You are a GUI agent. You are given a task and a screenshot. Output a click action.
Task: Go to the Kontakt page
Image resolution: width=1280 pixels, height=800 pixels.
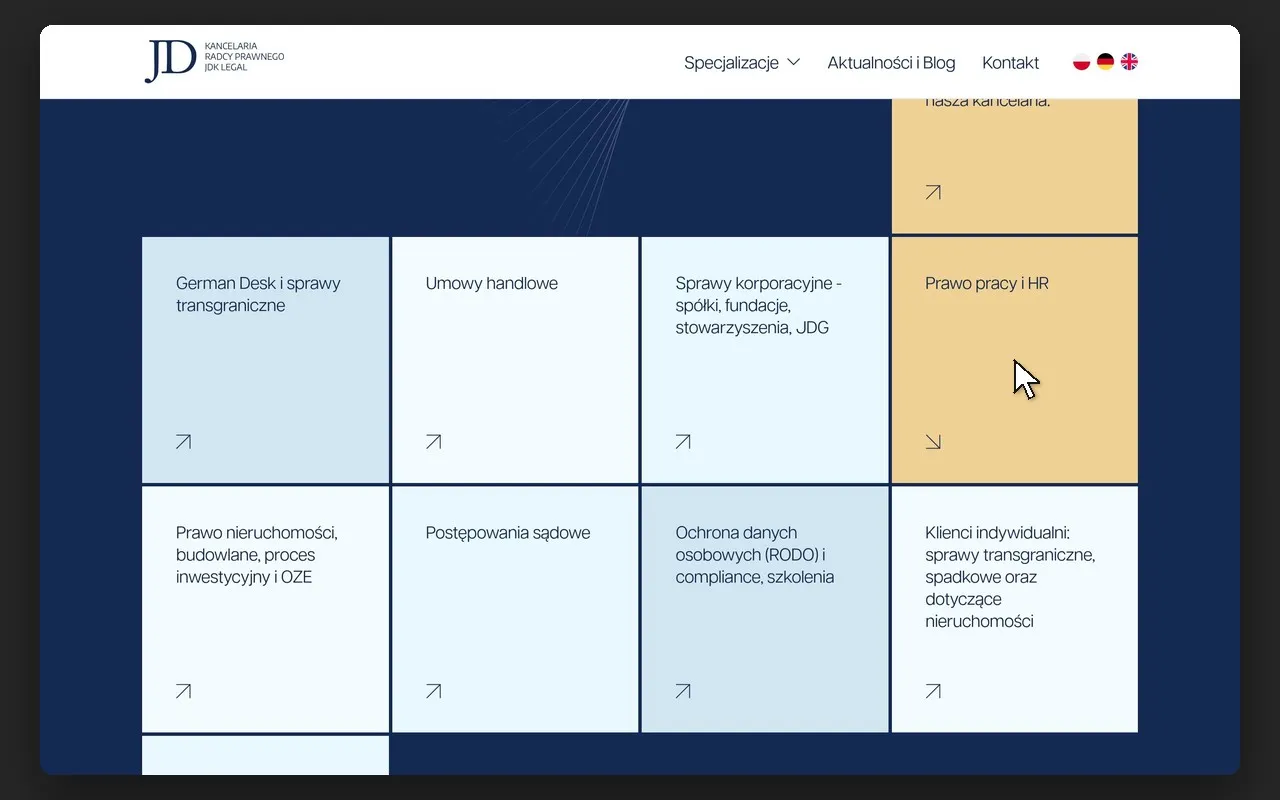point(1010,62)
